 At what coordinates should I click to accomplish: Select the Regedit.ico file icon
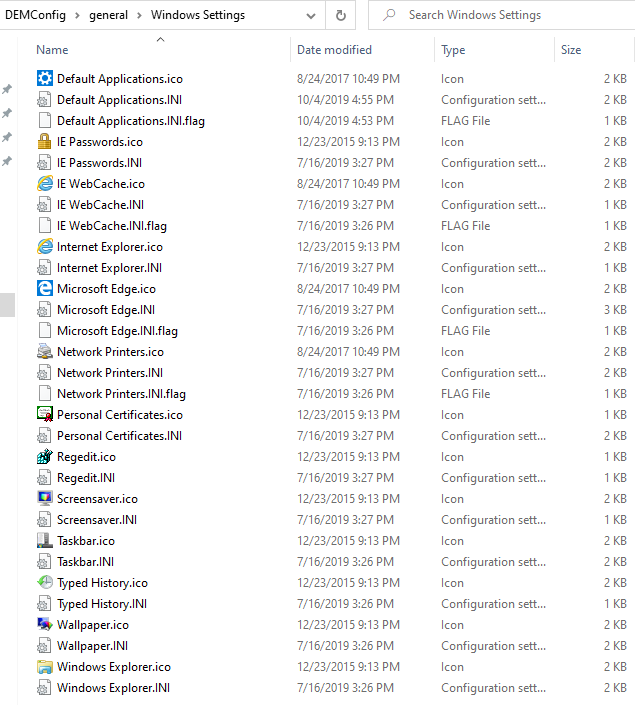(x=44, y=457)
